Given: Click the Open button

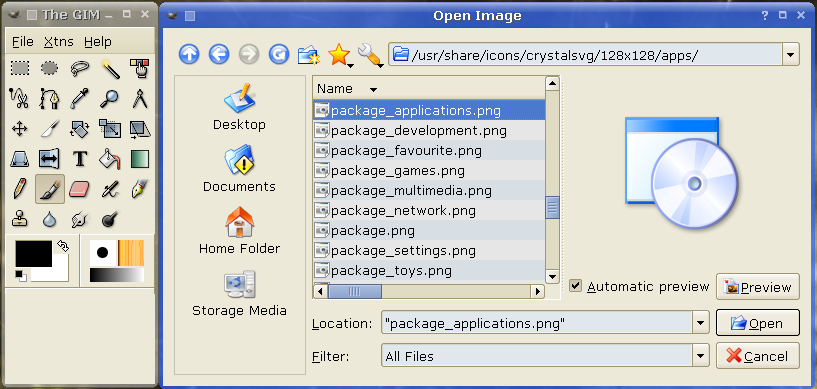Looking at the screenshot, I should pyautogui.click(x=758, y=323).
